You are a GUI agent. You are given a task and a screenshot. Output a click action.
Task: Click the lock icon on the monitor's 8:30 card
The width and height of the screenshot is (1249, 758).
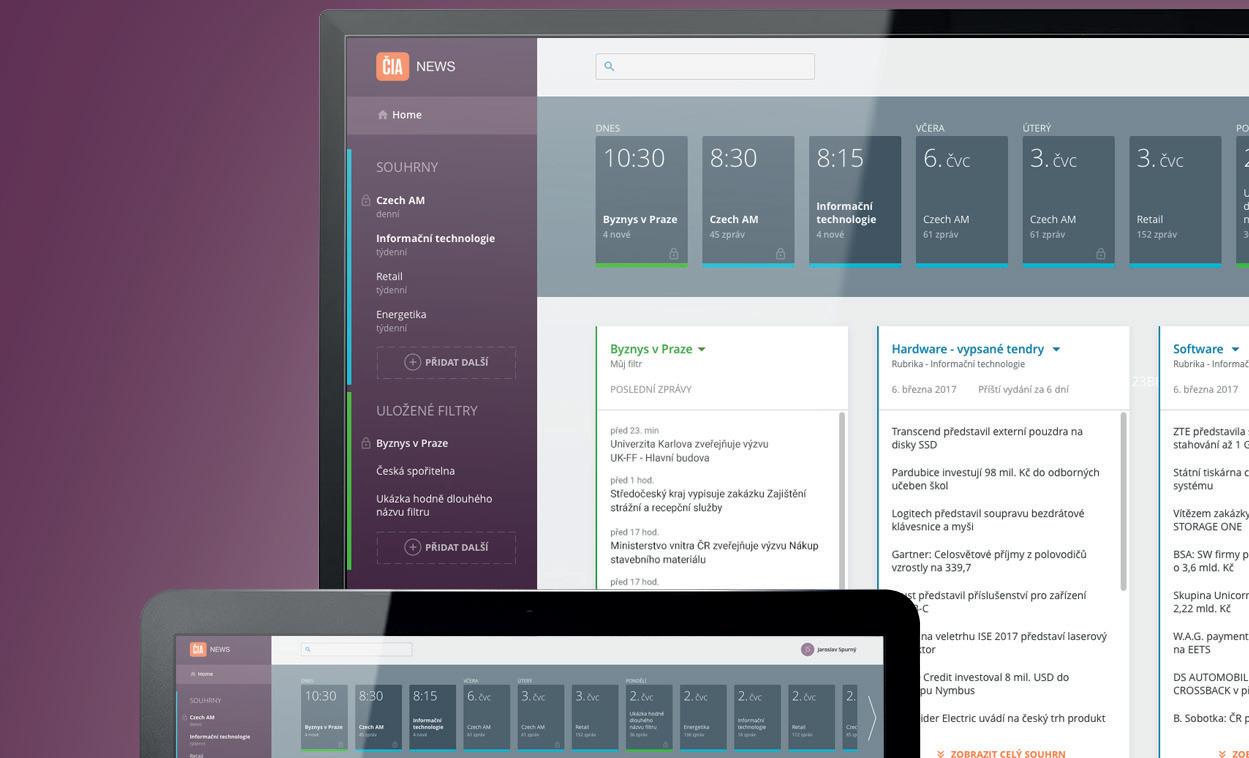point(781,254)
